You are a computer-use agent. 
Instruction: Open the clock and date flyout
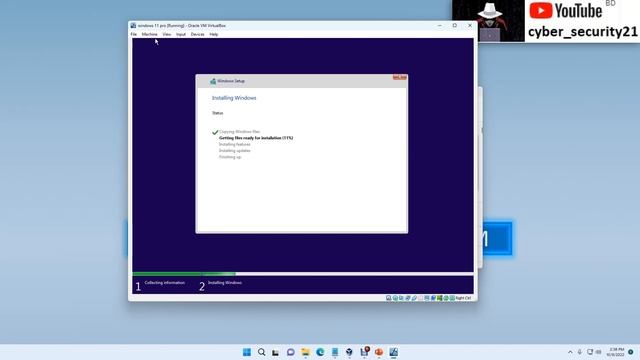coord(616,352)
